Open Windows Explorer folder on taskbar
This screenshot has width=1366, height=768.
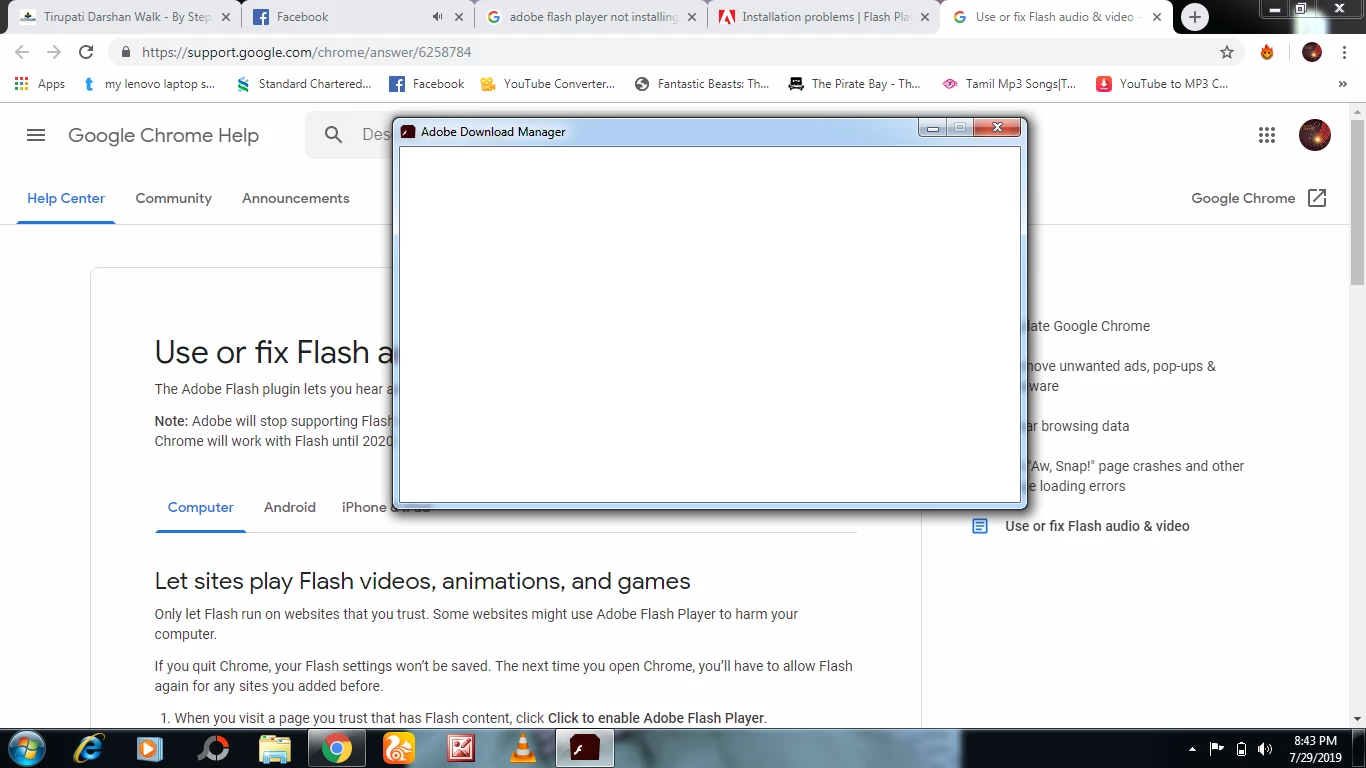(x=274, y=748)
